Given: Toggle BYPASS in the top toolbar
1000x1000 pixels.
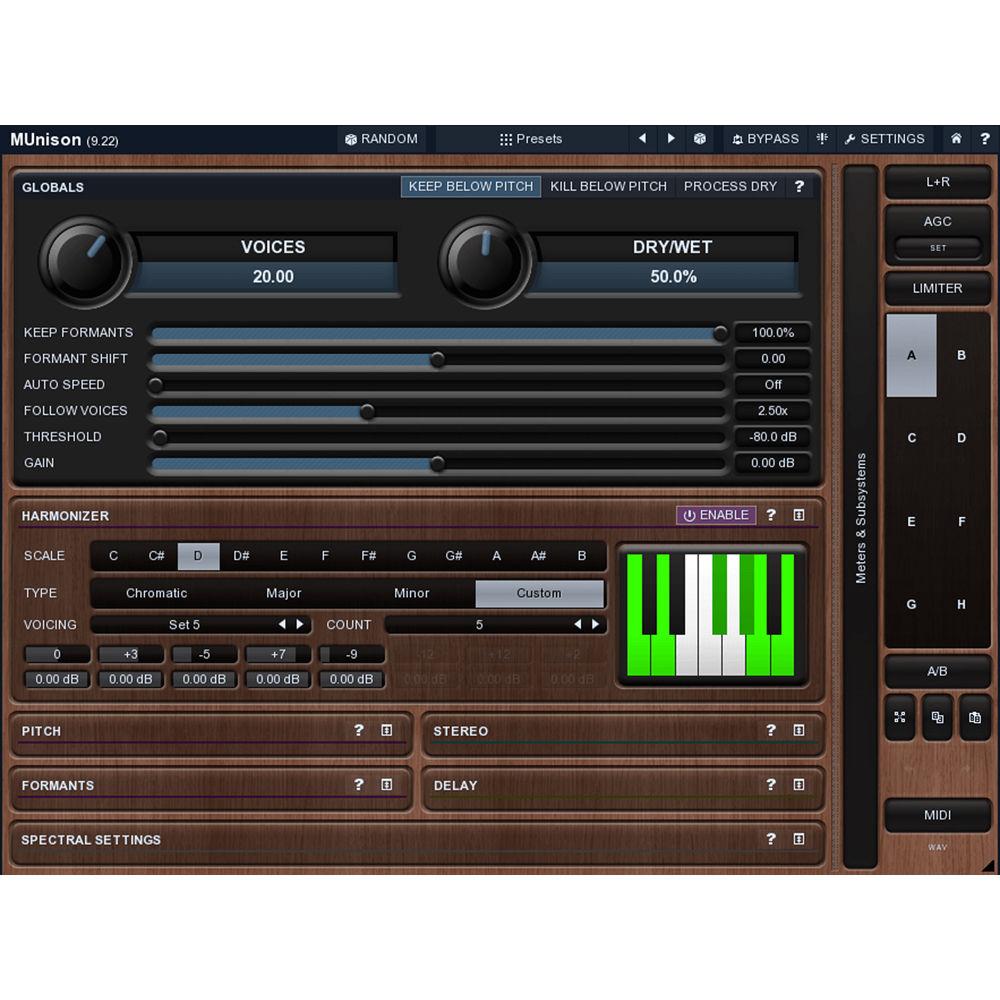Looking at the screenshot, I should pos(766,139).
